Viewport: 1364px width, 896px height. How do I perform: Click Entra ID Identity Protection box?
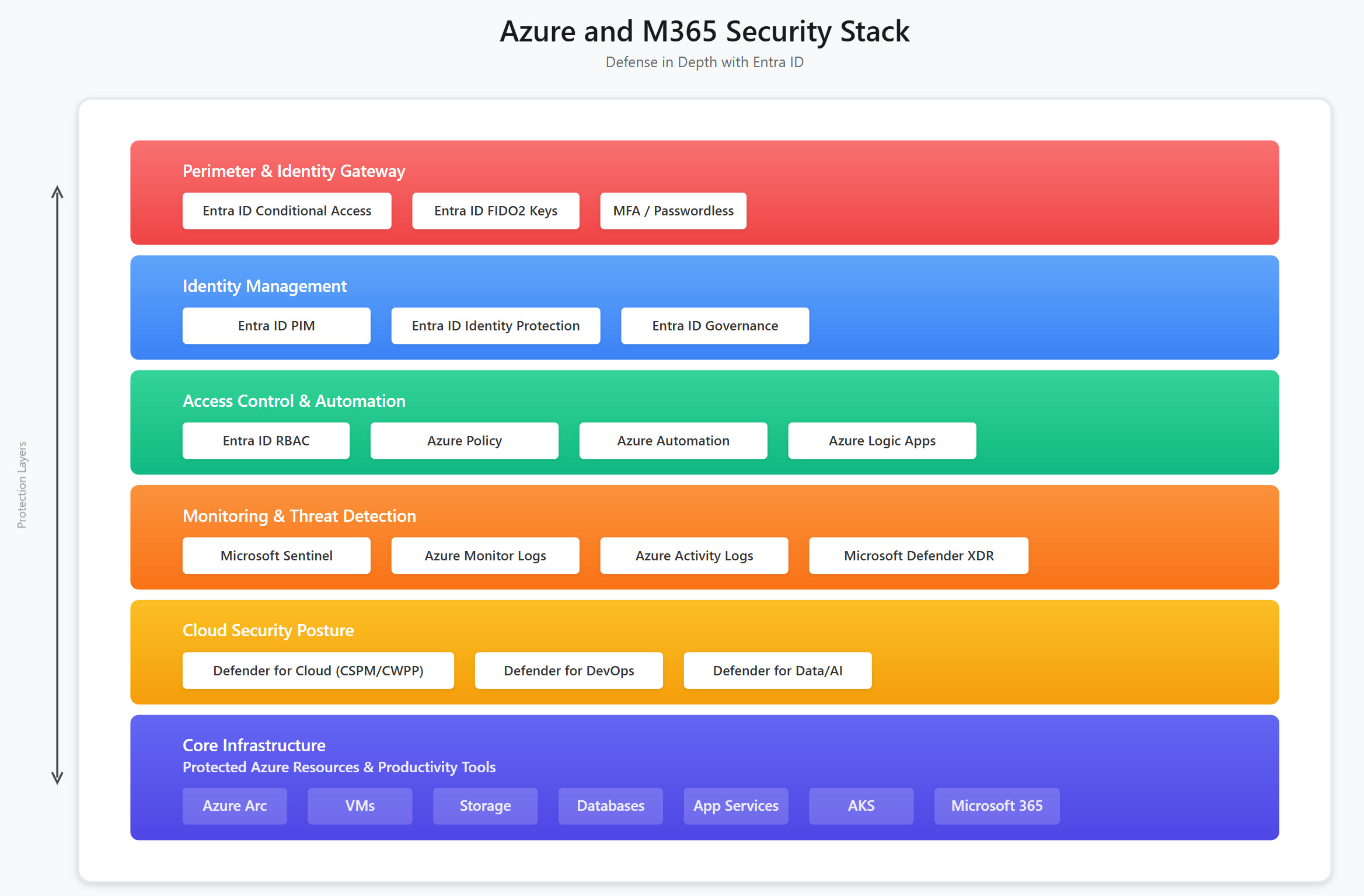point(496,326)
